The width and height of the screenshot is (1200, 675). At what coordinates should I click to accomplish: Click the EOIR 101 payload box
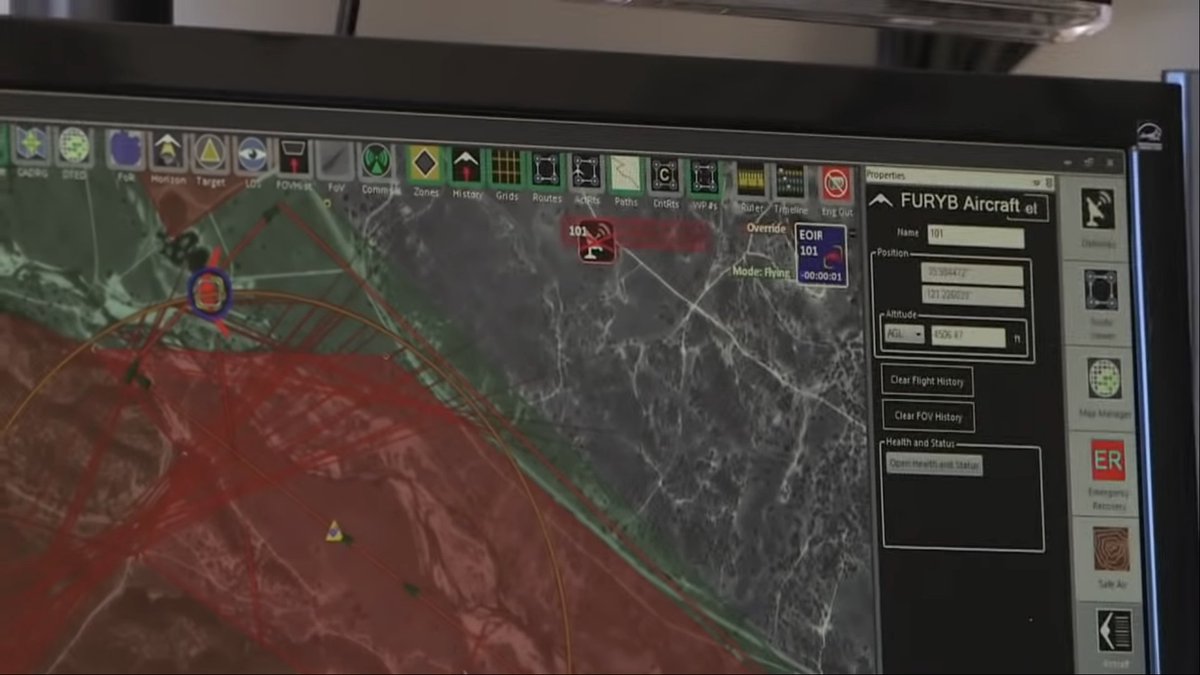pyautogui.click(x=821, y=256)
